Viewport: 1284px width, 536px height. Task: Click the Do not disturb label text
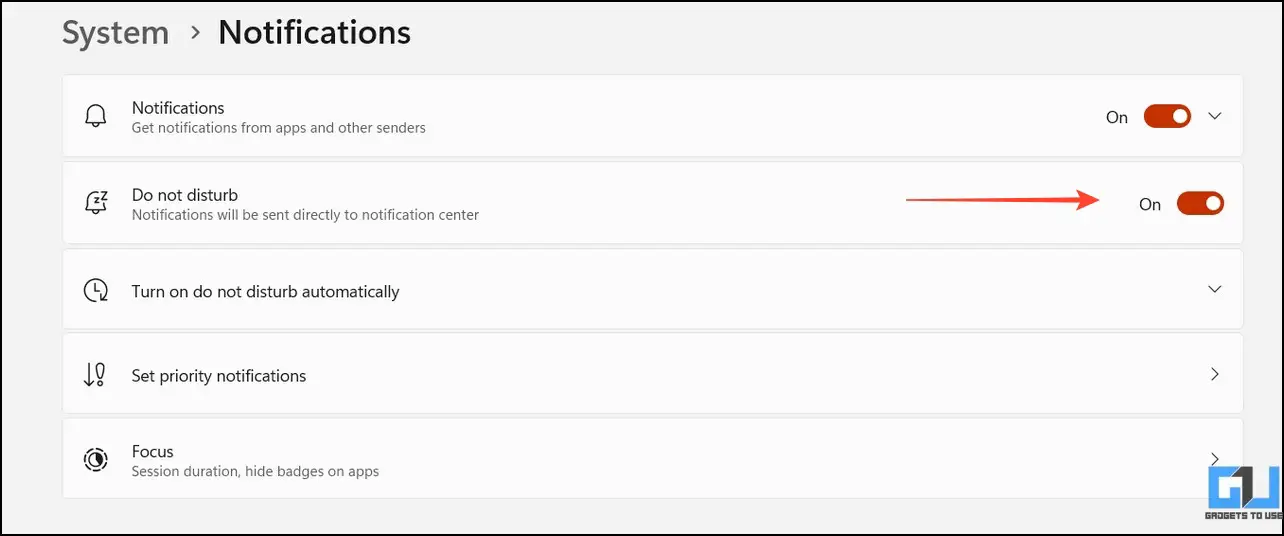[185, 195]
